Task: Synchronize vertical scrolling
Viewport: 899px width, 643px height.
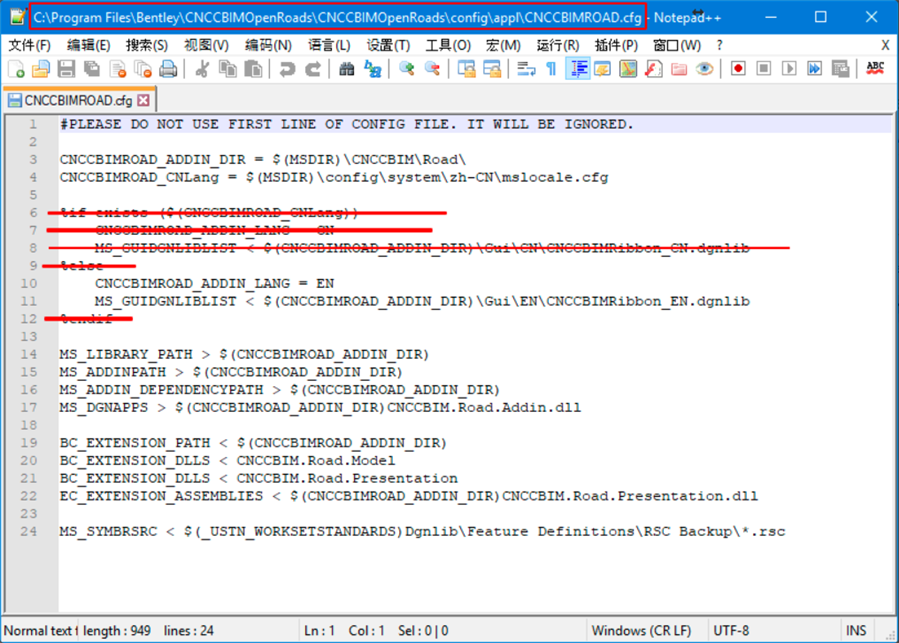Action: pos(466,69)
